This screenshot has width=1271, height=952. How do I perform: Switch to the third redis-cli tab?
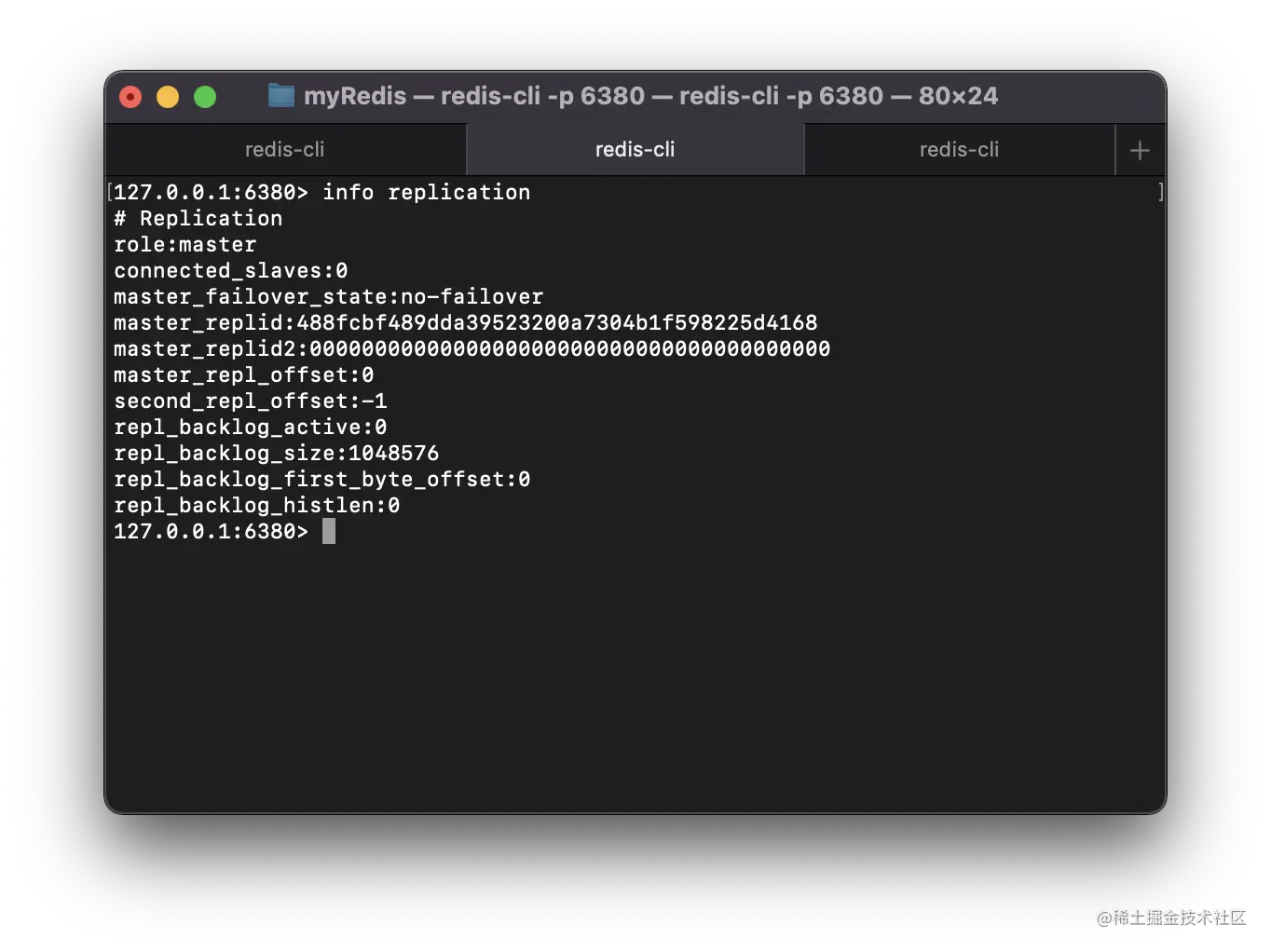pyautogui.click(x=959, y=150)
